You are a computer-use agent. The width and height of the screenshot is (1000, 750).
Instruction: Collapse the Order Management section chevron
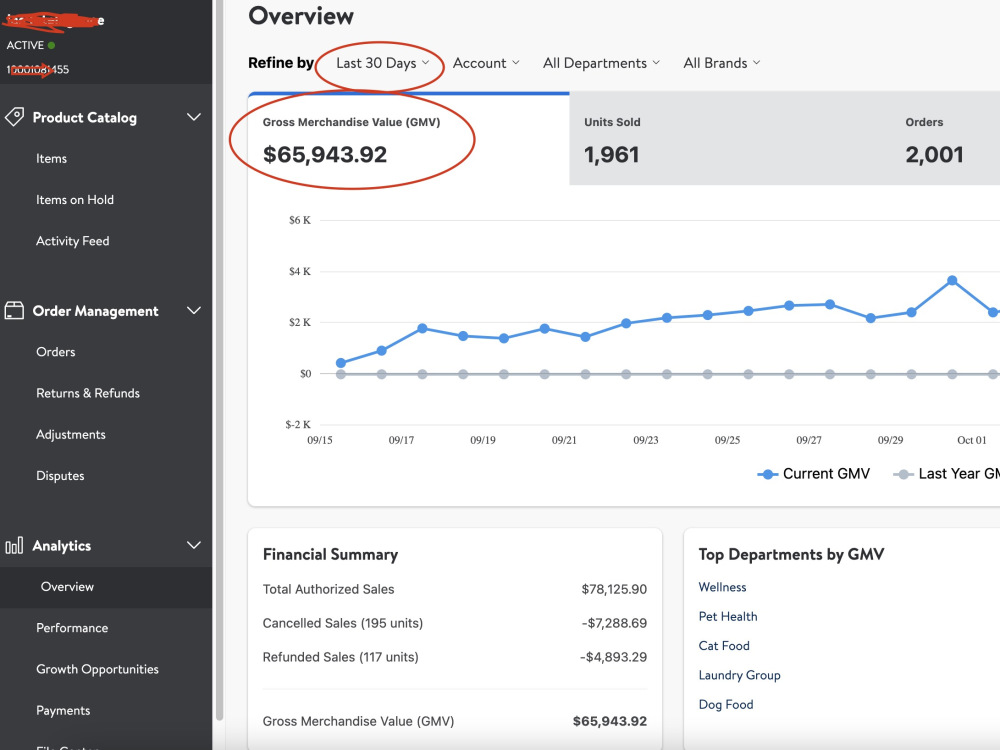(x=194, y=311)
